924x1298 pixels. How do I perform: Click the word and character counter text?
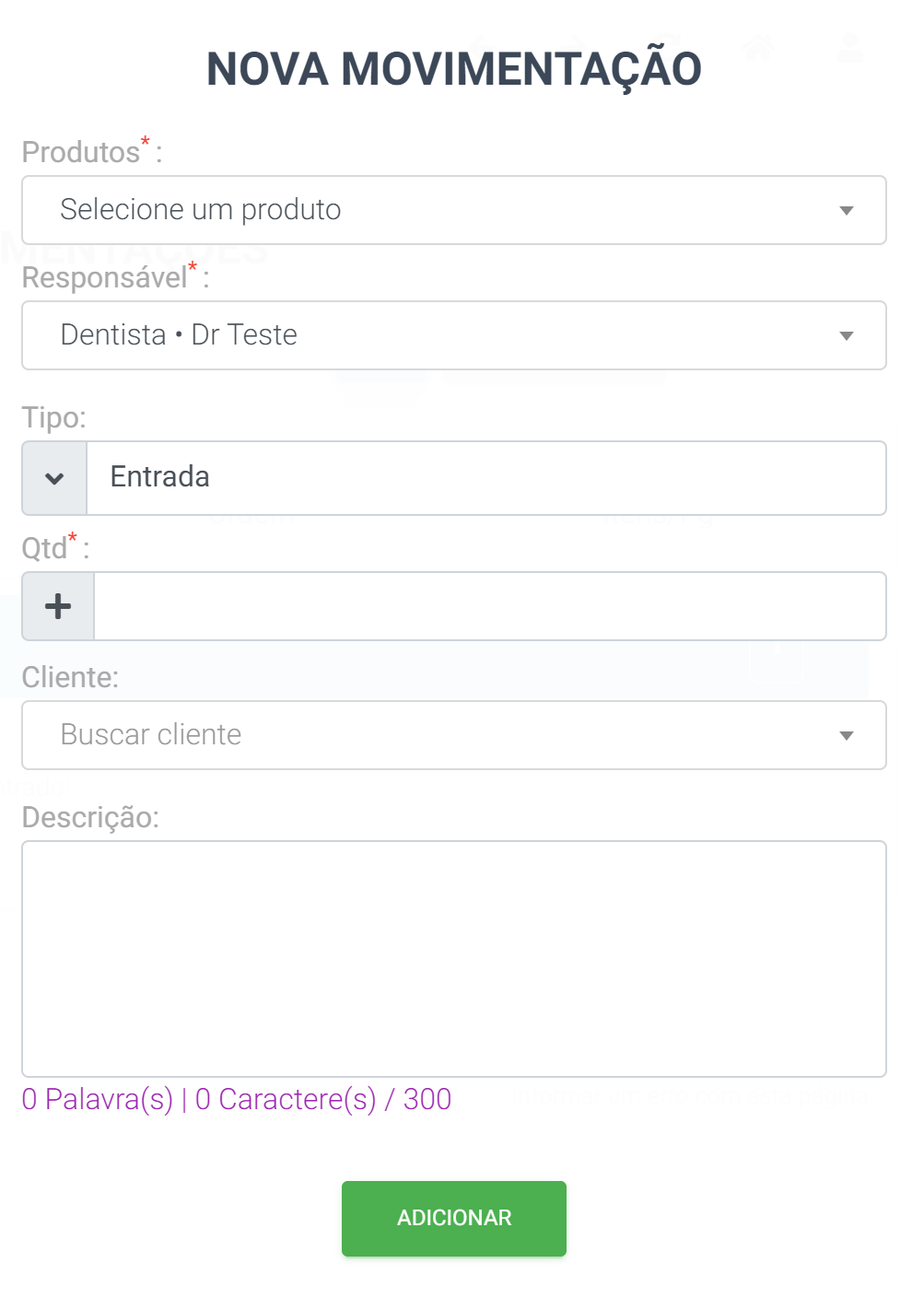click(x=237, y=1099)
